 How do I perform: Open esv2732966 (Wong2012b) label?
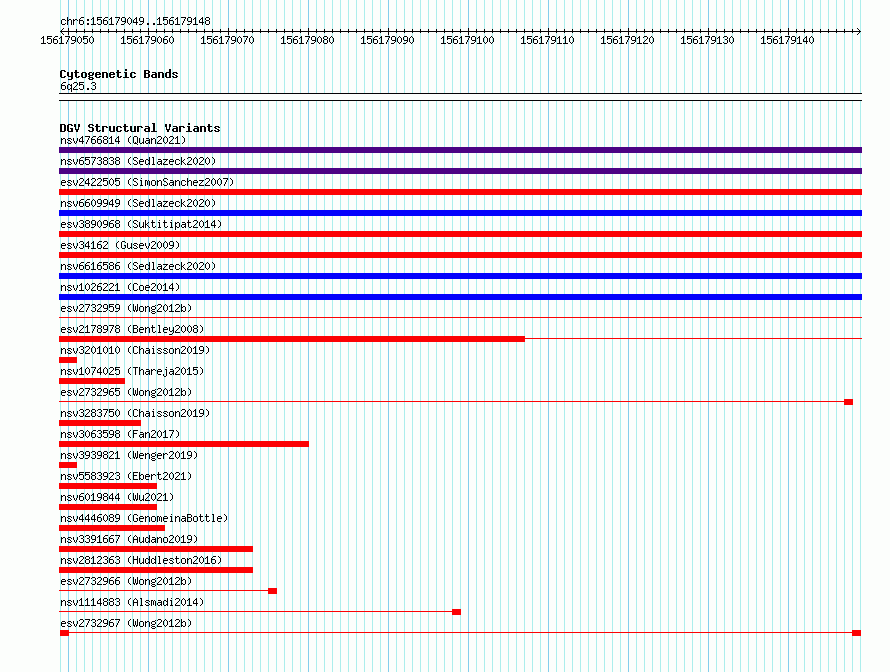[126, 581]
